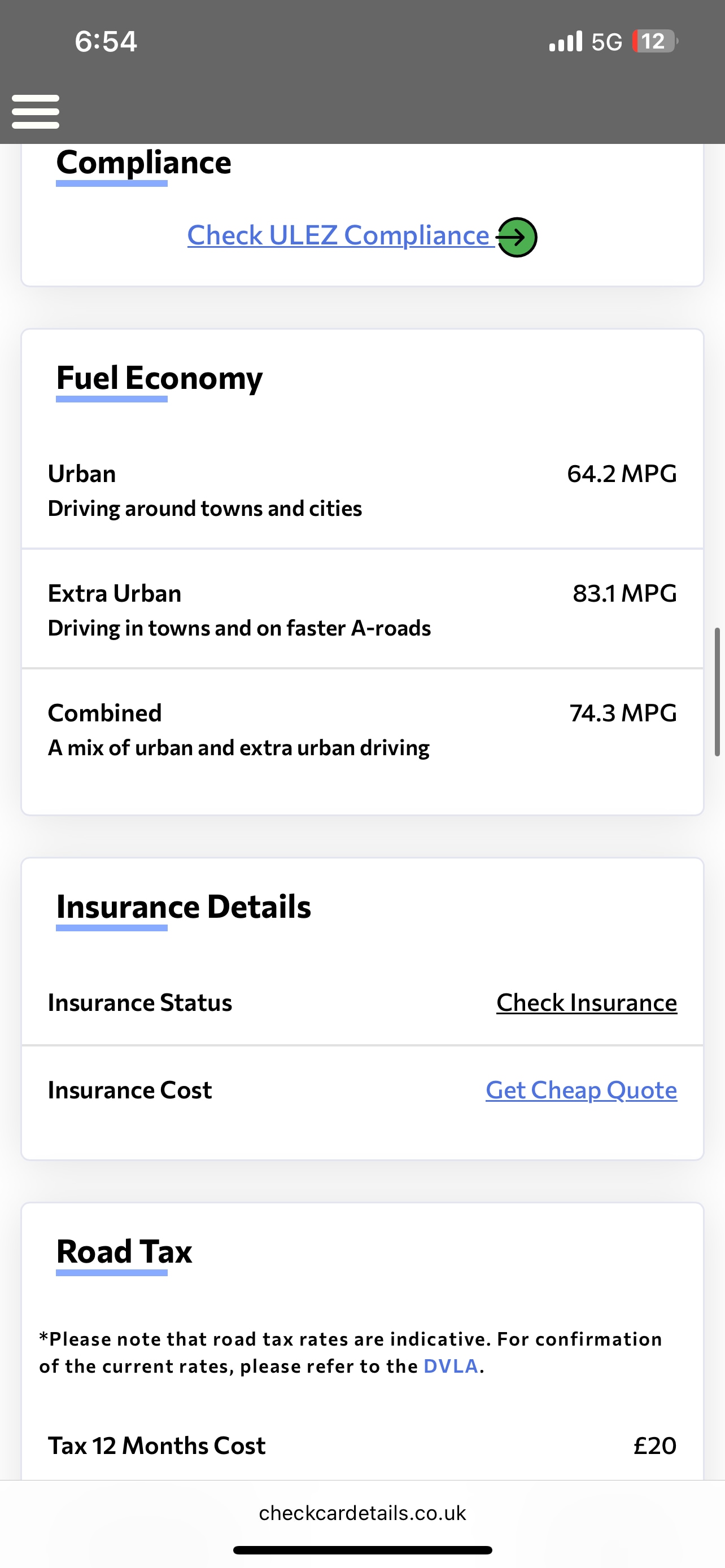Click the page scrollbar thumb
The width and height of the screenshot is (725, 1568).
pyautogui.click(x=717, y=691)
